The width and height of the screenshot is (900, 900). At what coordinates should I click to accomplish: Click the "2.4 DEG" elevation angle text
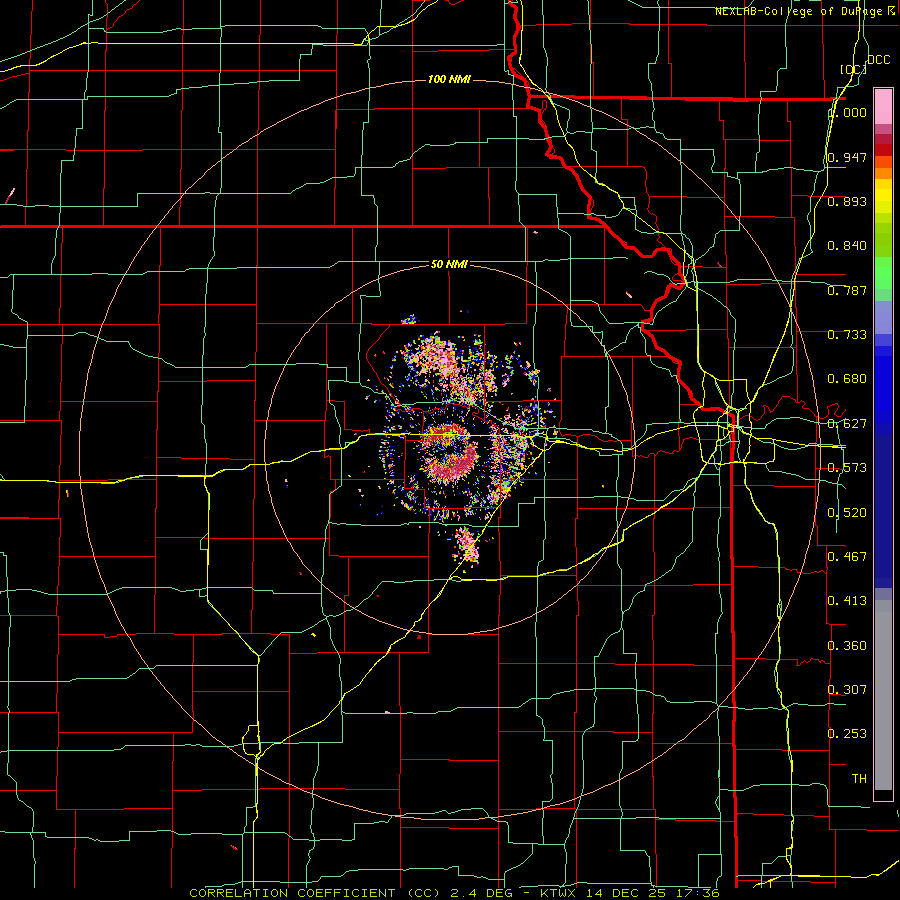[x=482, y=893]
